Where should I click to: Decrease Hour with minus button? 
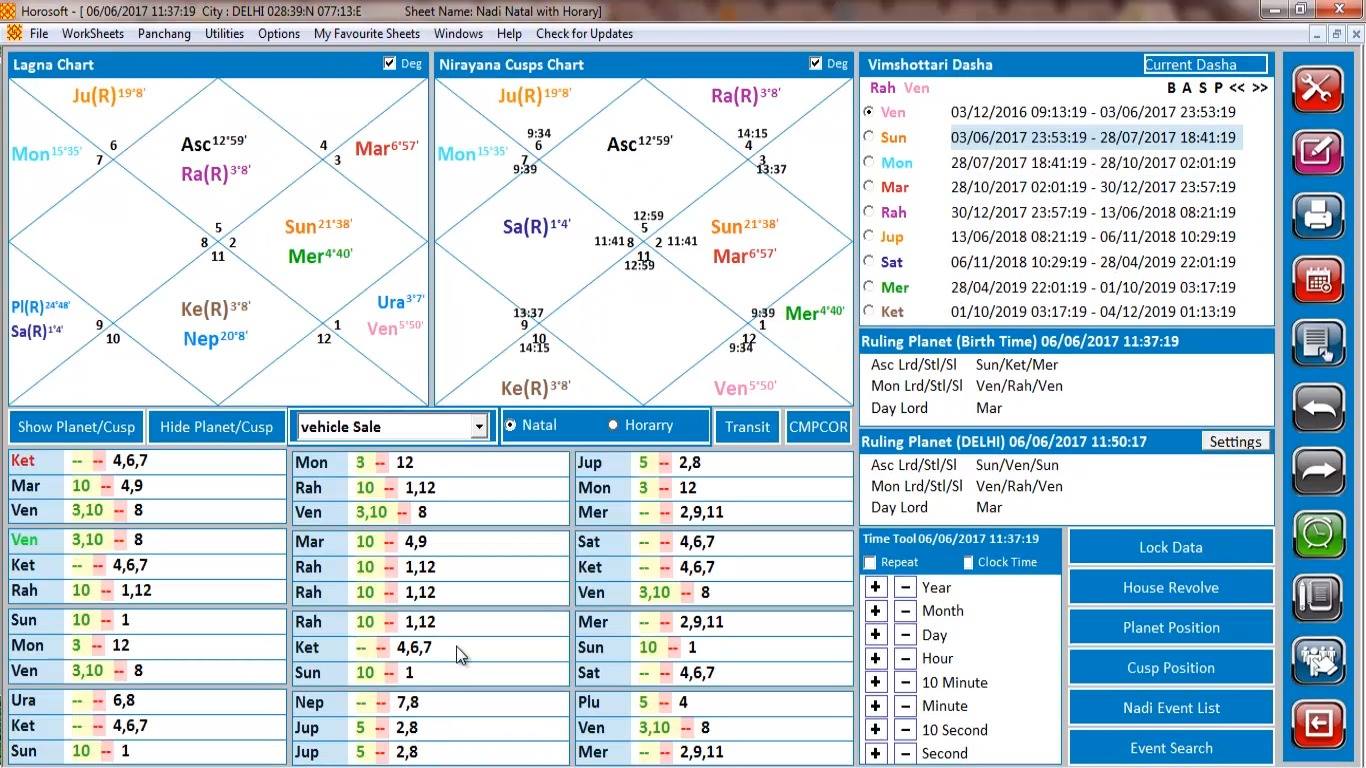click(x=904, y=658)
